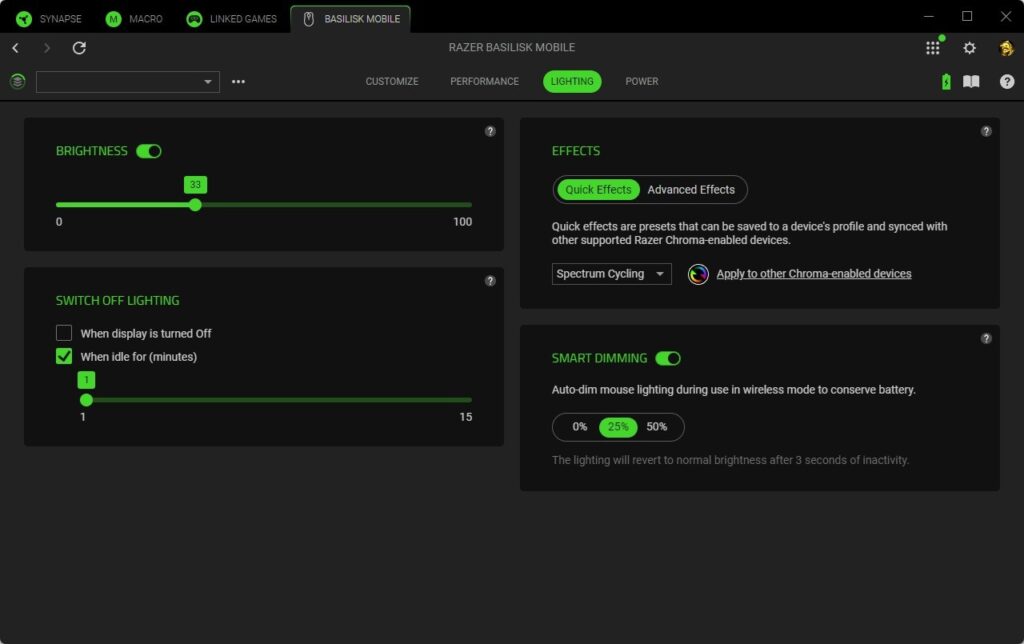Image resolution: width=1024 pixels, height=644 pixels.
Task: Open the Linked Games tab
Action: [x=232, y=19]
